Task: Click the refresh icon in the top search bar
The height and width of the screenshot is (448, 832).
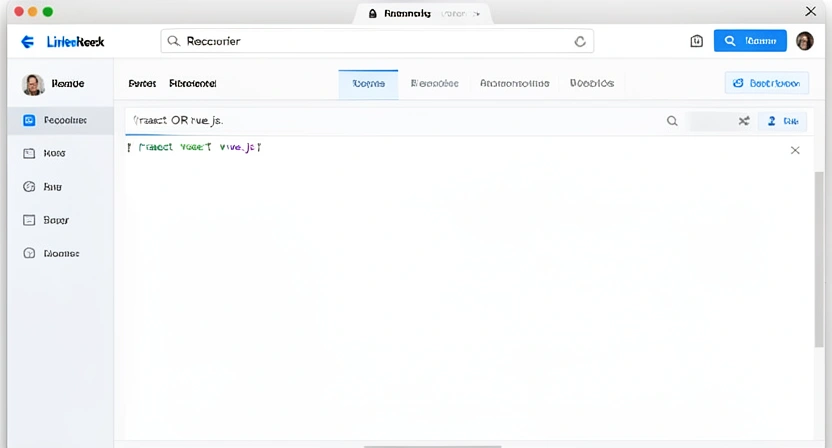Action: [579, 42]
